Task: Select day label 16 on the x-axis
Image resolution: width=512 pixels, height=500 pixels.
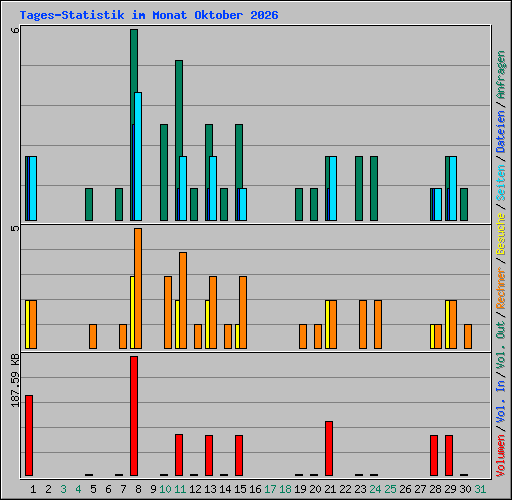Action: click(x=255, y=489)
